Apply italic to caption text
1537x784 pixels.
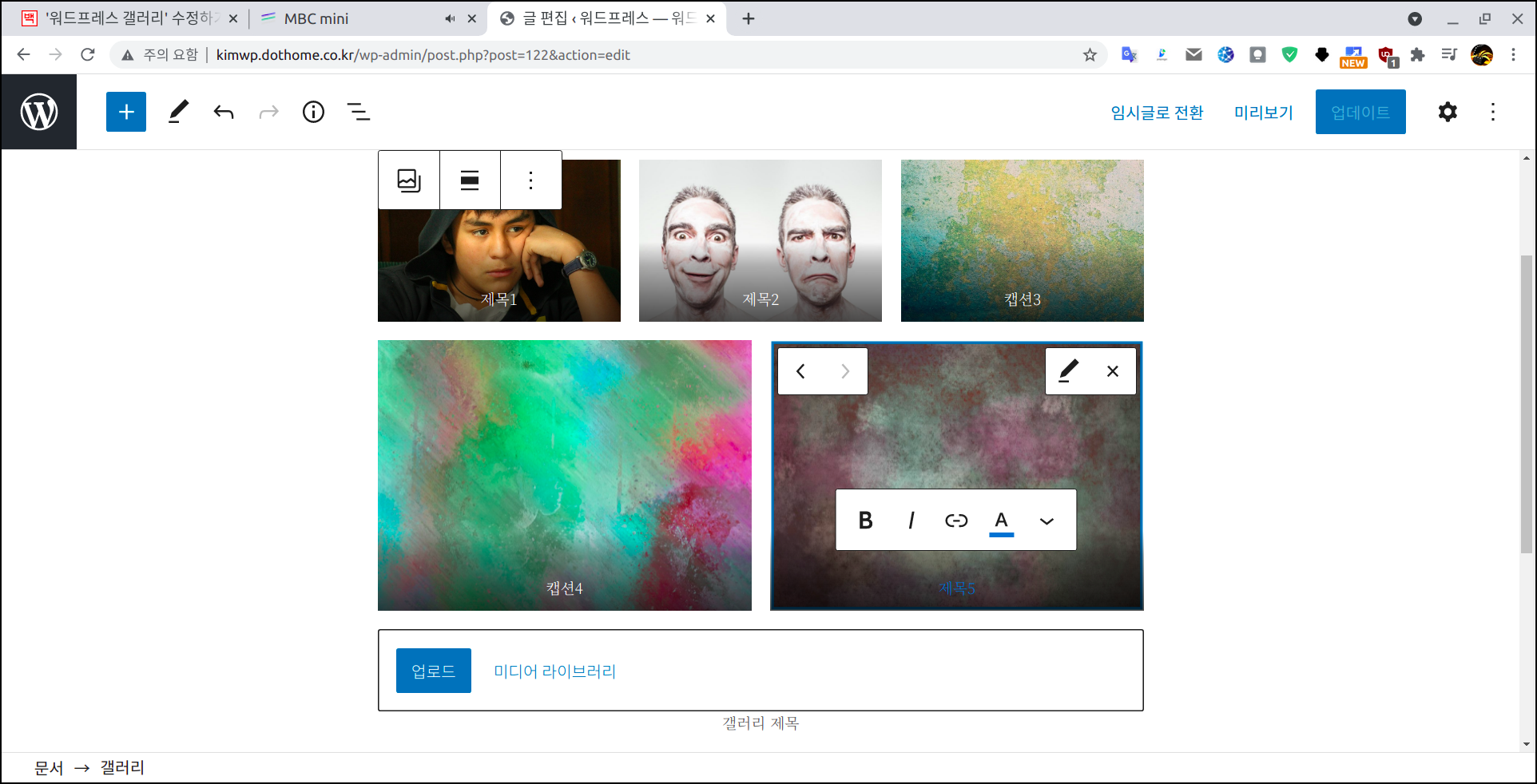(x=911, y=521)
